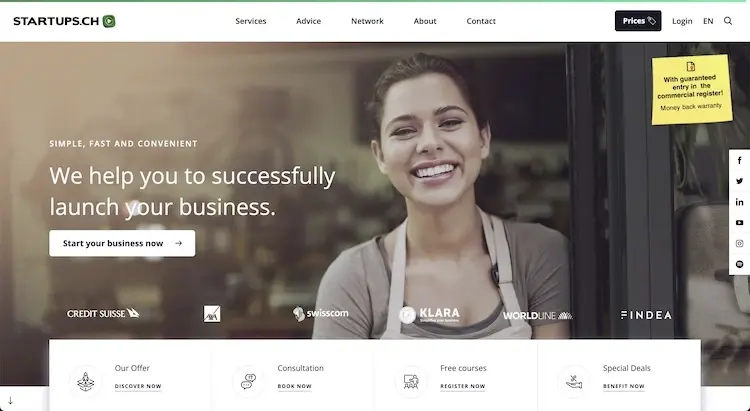
Task: Open the LinkedIn social icon
Action: point(739,202)
